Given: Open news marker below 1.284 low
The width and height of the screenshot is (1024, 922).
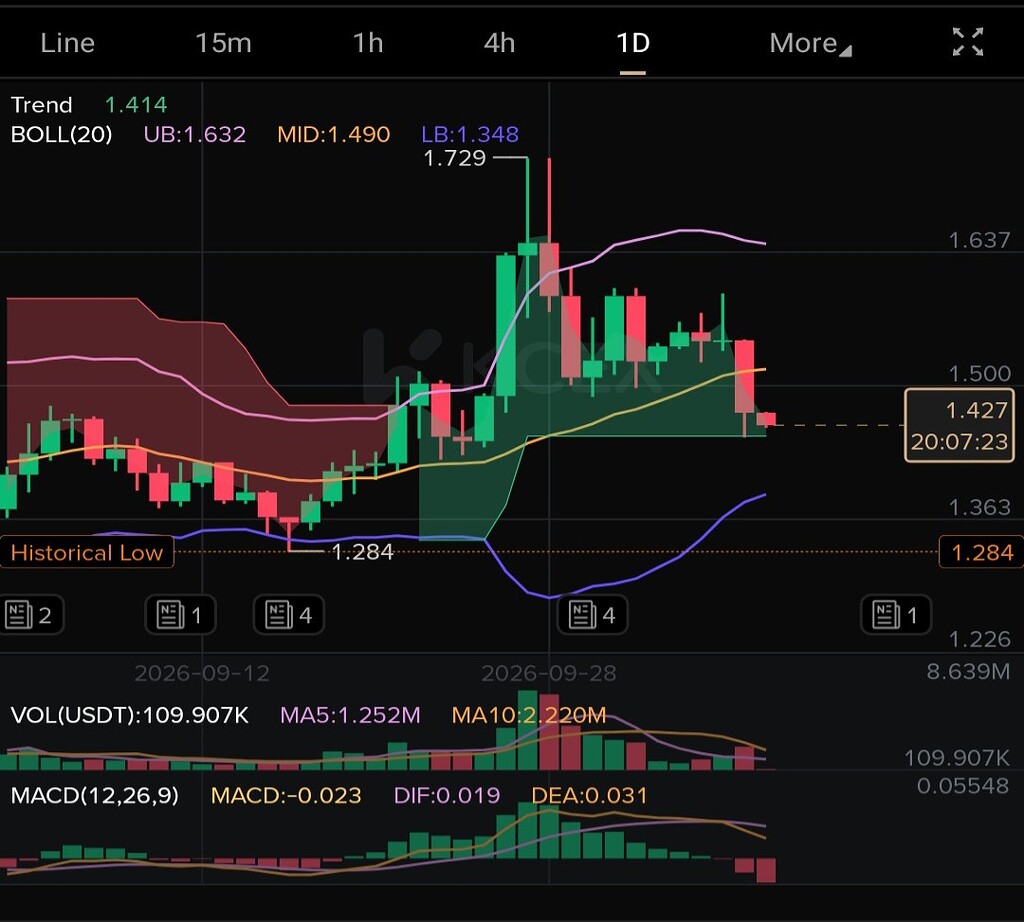Looking at the screenshot, I should 289,614.
